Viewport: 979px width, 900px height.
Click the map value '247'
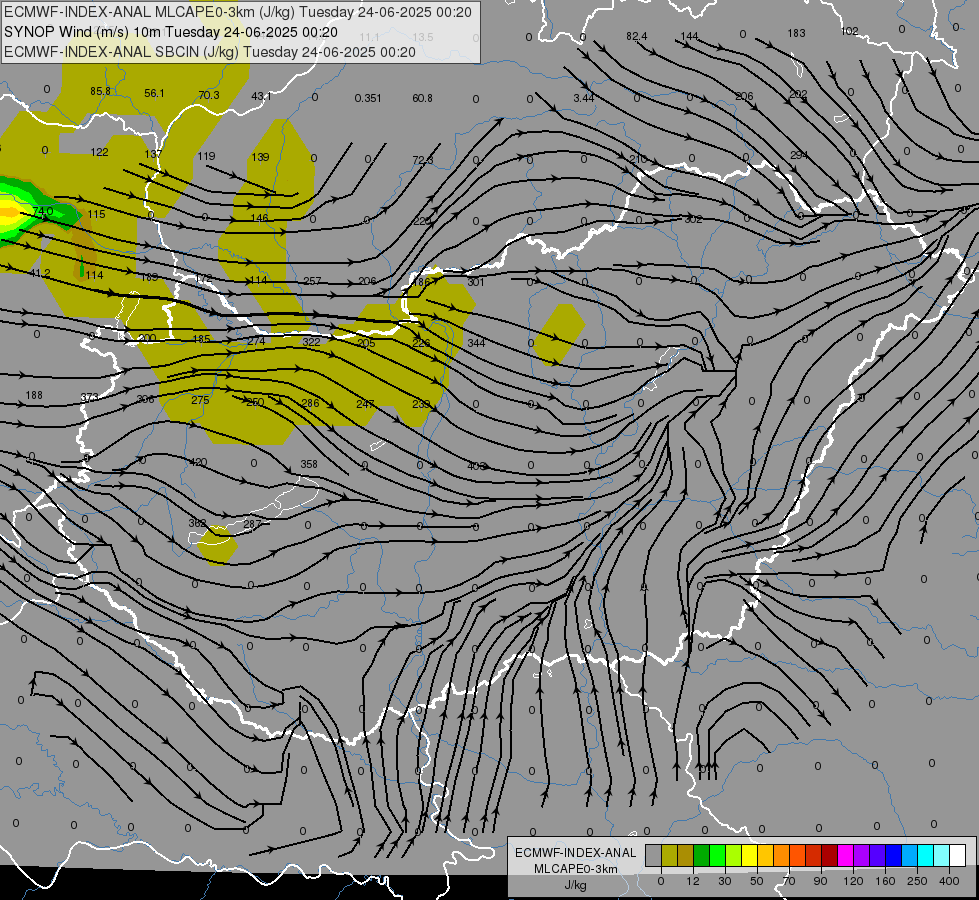tap(365, 404)
